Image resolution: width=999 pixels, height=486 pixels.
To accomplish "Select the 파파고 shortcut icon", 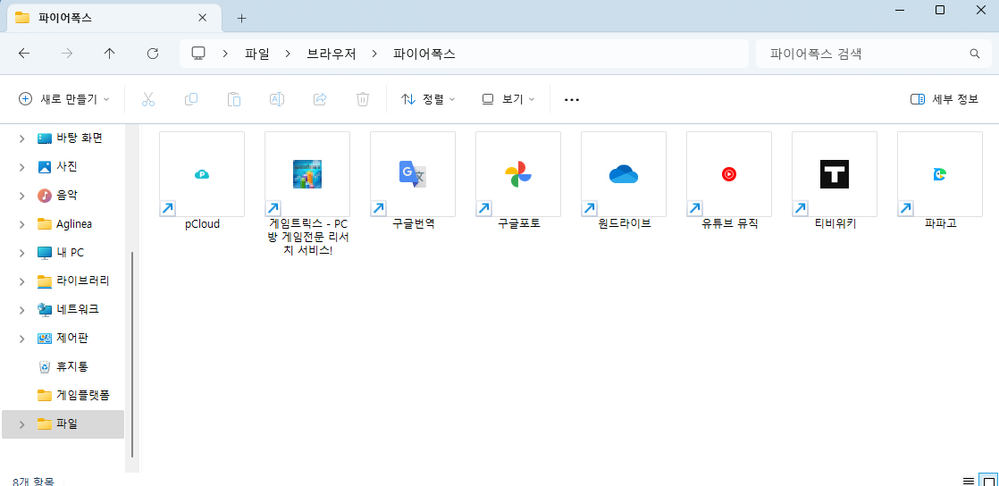I will (940, 174).
